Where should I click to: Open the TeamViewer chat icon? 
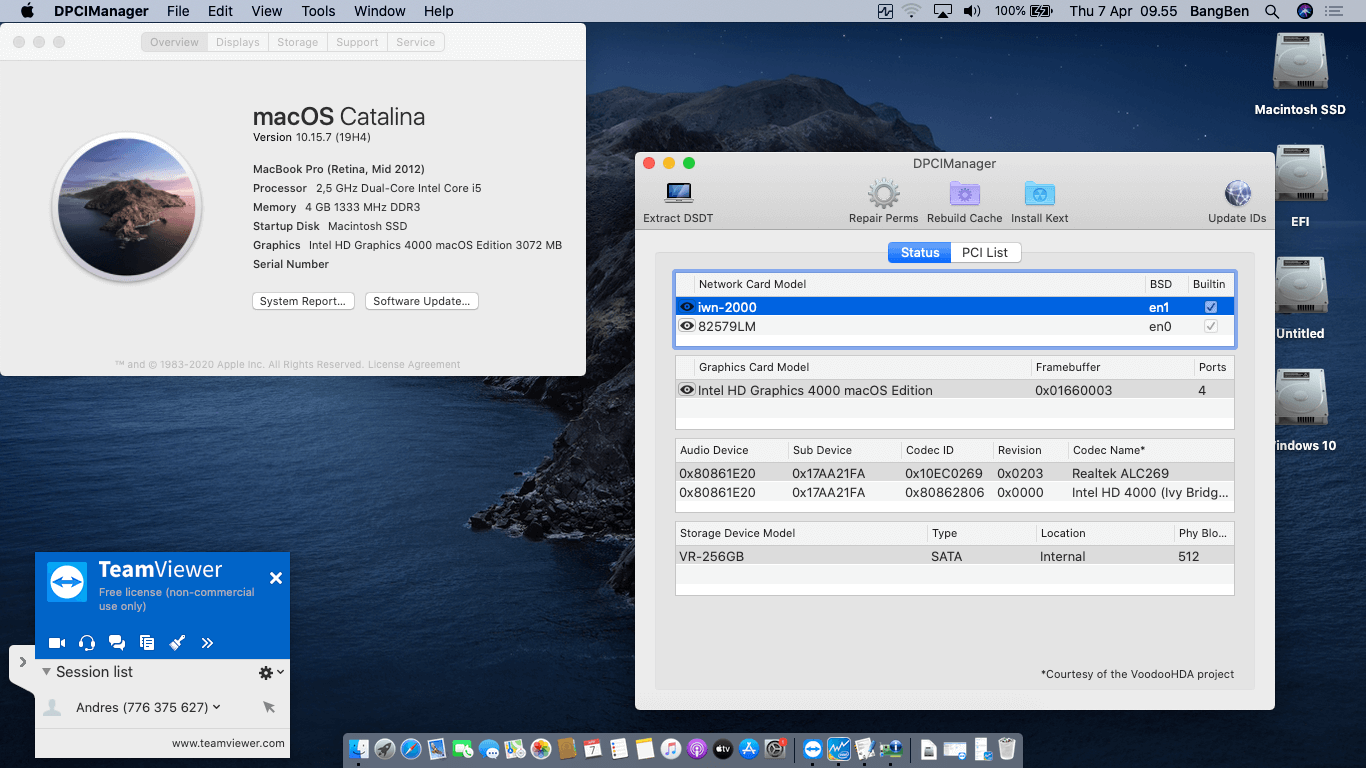(x=117, y=643)
